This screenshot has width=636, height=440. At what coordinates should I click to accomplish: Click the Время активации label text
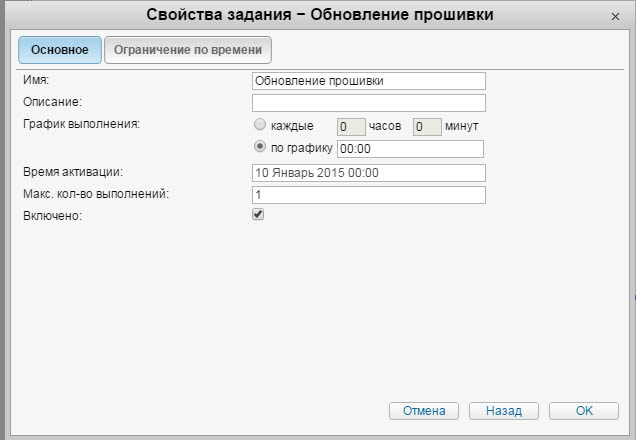(72, 172)
